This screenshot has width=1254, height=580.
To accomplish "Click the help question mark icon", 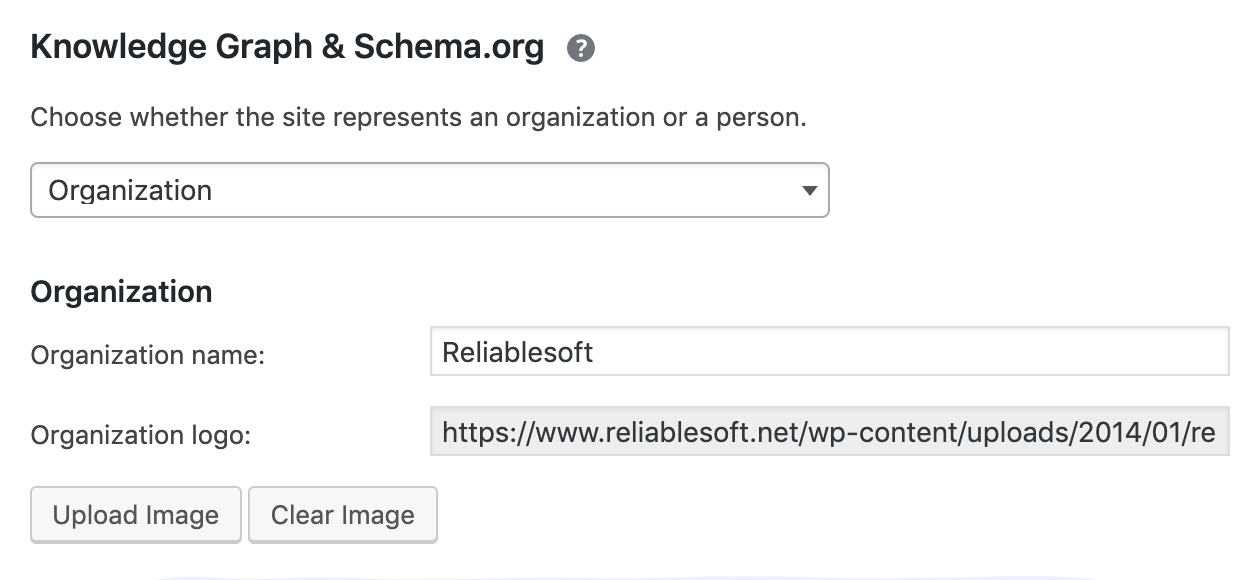I will pyautogui.click(x=581, y=48).
